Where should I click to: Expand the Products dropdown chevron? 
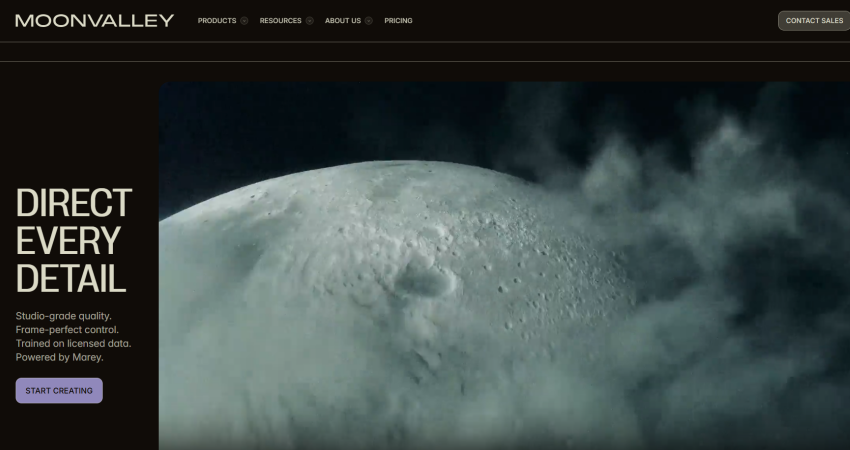click(x=244, y=21)
